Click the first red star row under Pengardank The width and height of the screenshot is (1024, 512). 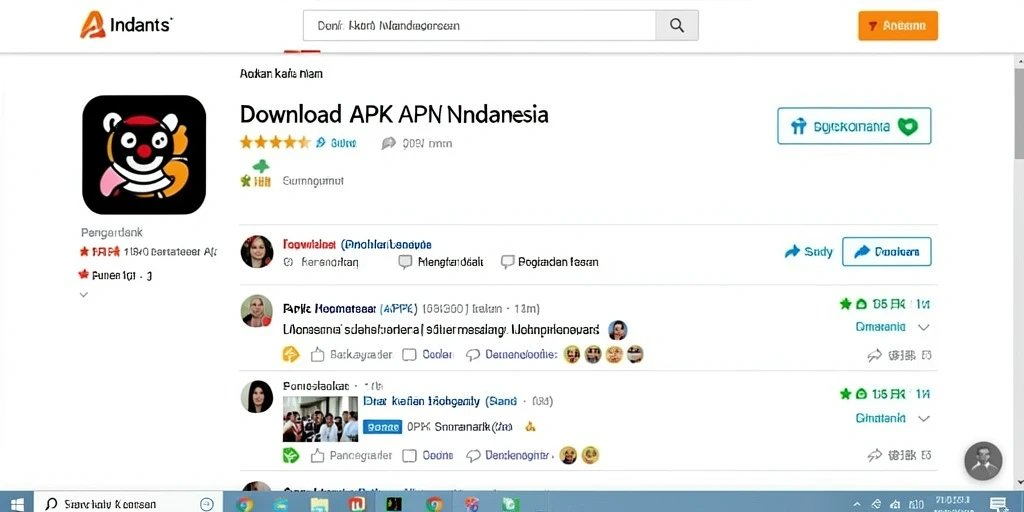[x=148, y=251]
